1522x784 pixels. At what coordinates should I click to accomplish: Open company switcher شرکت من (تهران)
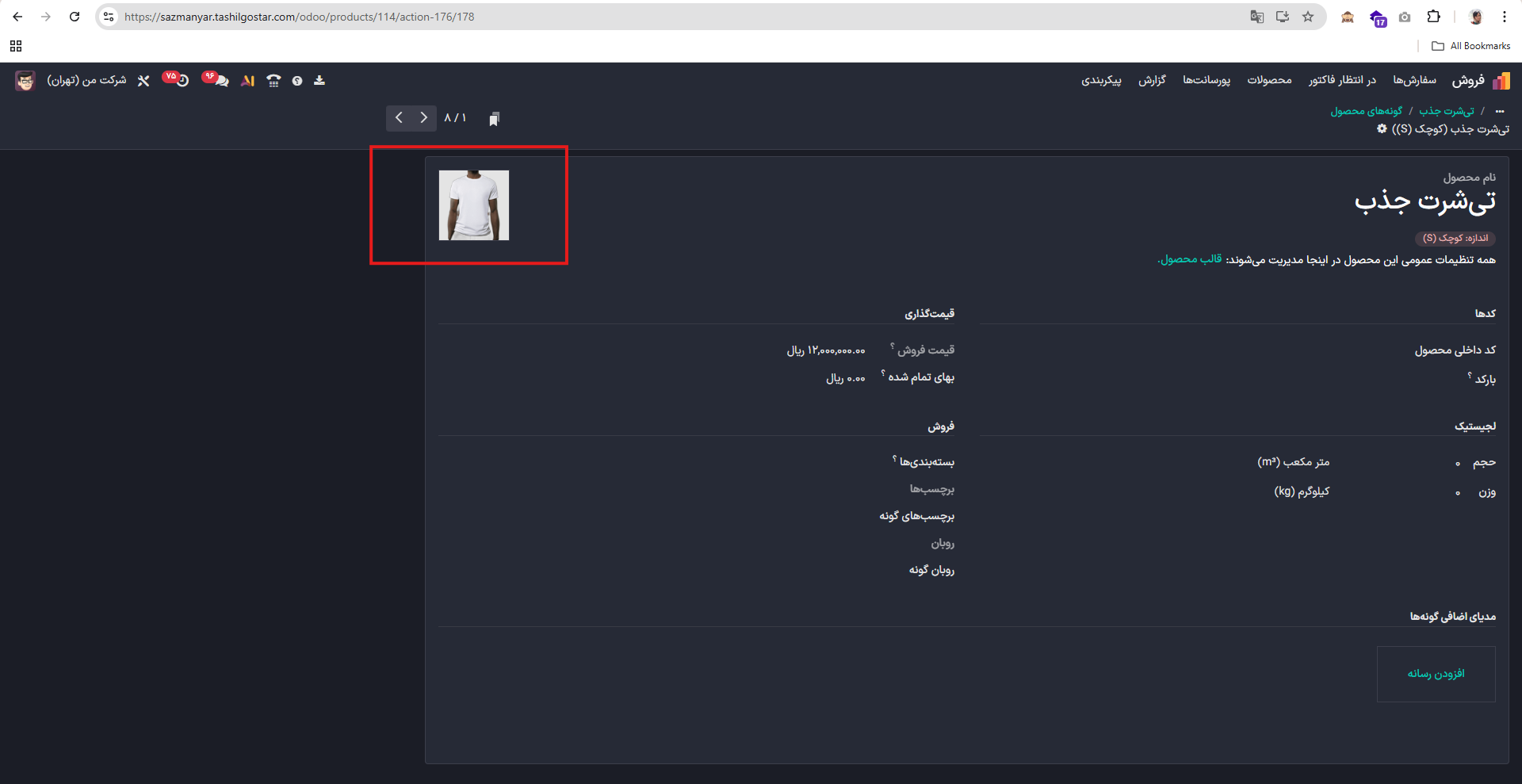click(x=86, y=80)
